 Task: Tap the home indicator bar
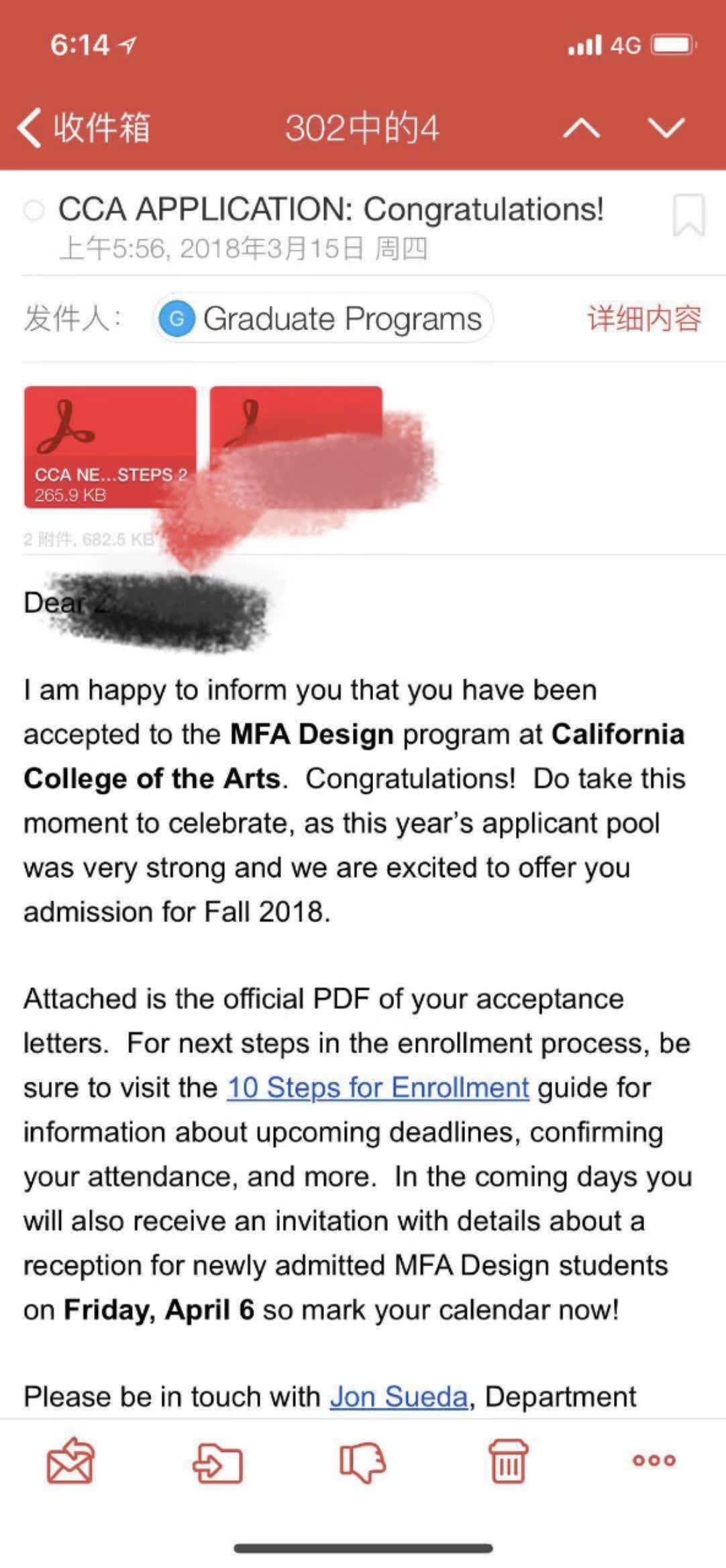363,1549
